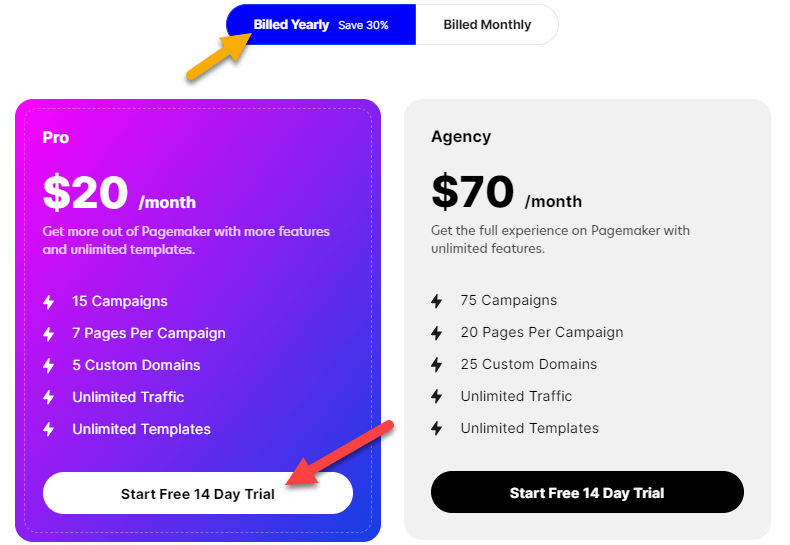Select the Pro plan heading

pos(55,138)
